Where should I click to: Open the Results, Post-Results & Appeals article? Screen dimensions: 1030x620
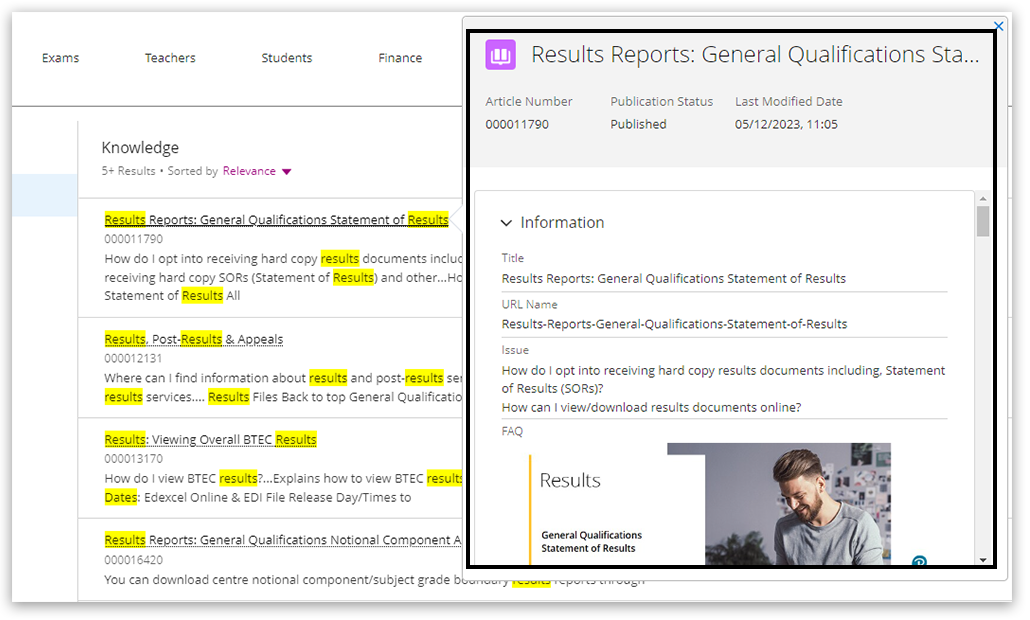point(194,340)
